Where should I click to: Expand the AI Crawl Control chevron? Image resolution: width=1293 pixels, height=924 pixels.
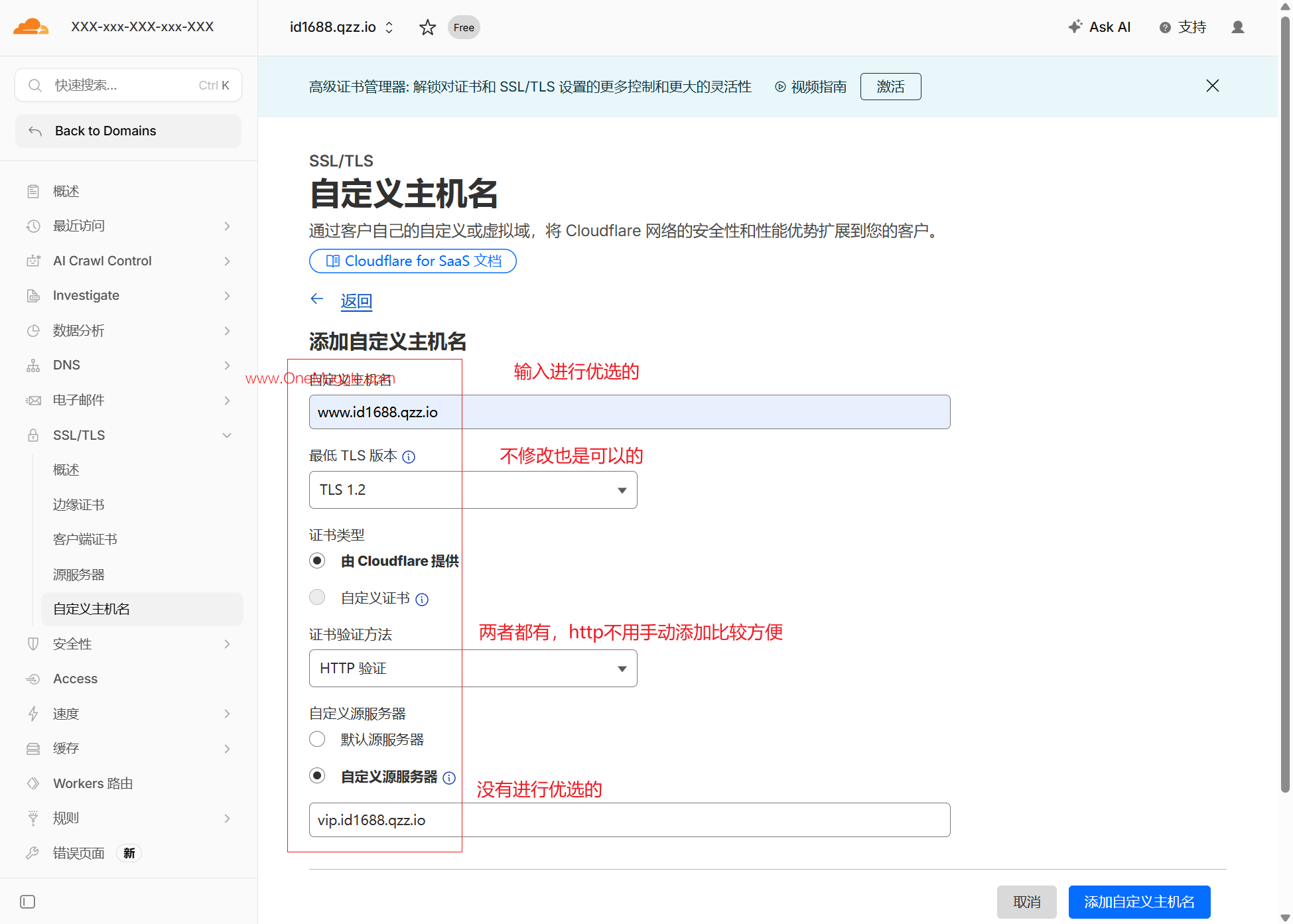point(227,261)
